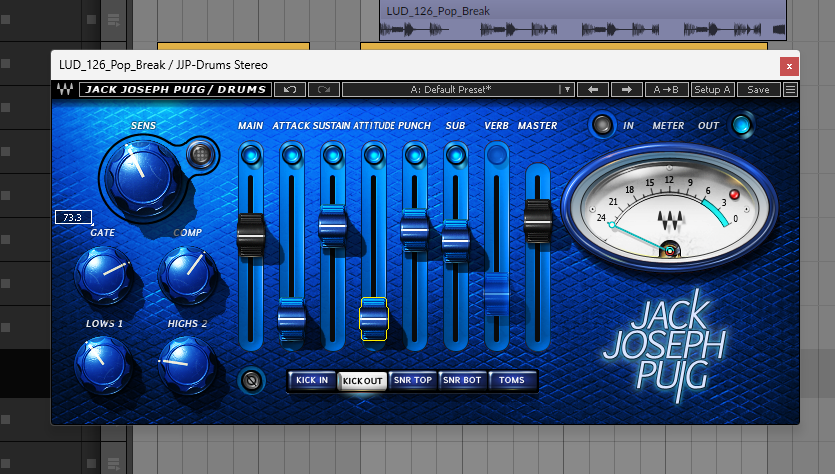This screenshot has height=474, width=835.
Task: Select the SNR BOT drum type
Action: coord(462,380)
